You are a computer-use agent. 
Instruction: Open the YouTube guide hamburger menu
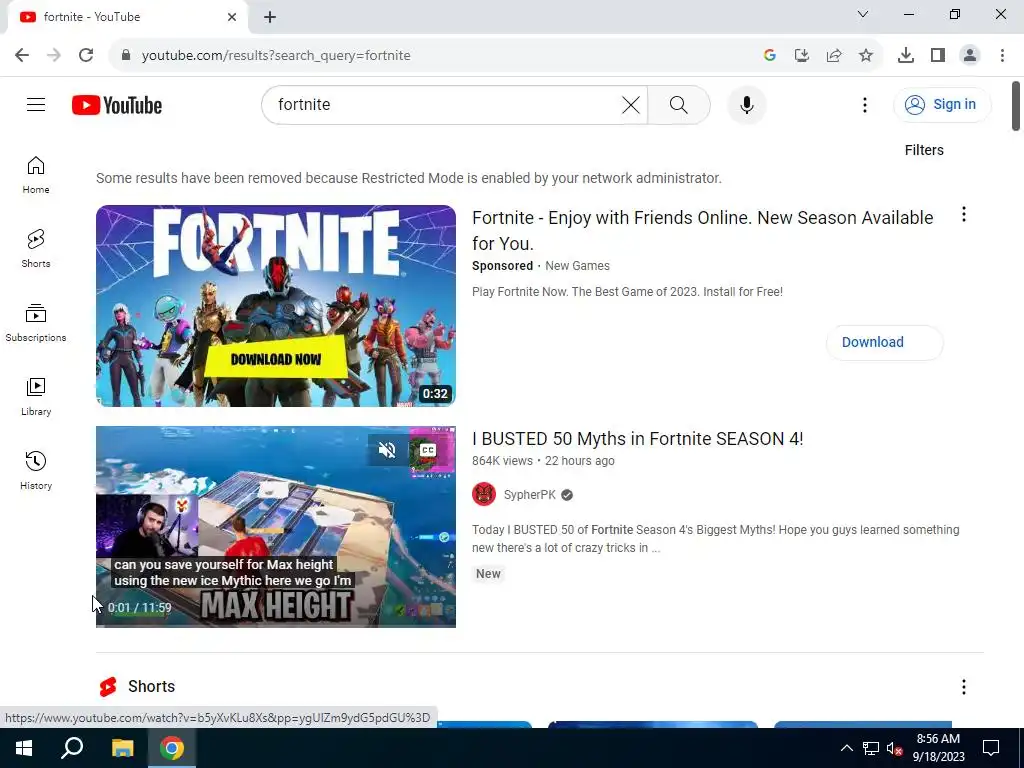point(36,104)
